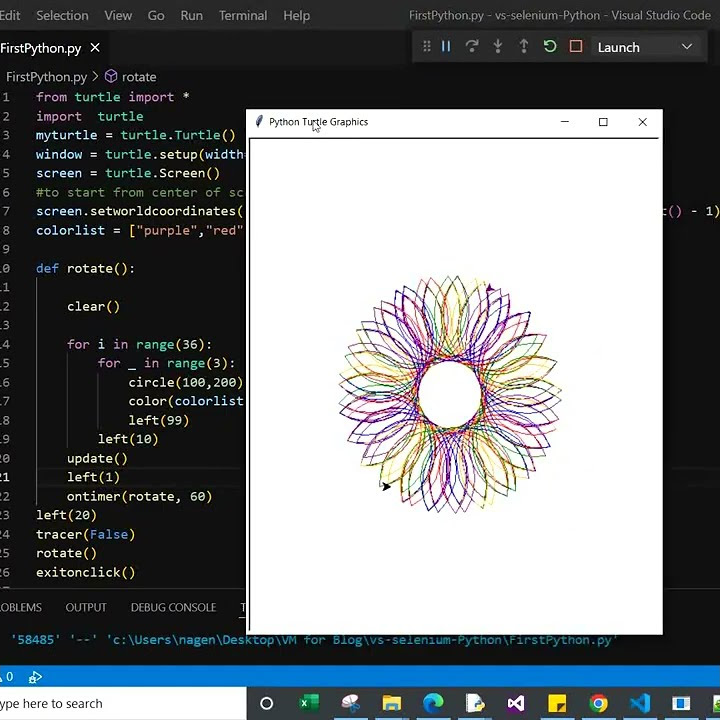Open the Terminal menu

point(243,16)
